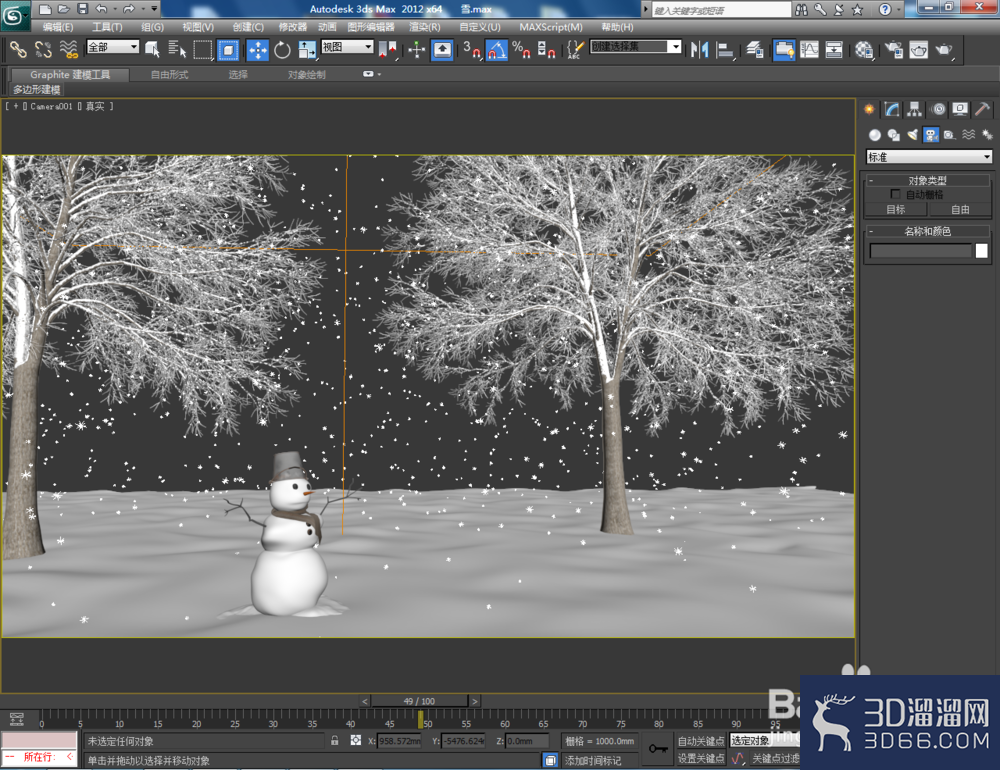The width and height of the screenshot is (1000, 770).
Task: Open the 视图 reference coordinate system dropdown
Action: click(347, 47)
